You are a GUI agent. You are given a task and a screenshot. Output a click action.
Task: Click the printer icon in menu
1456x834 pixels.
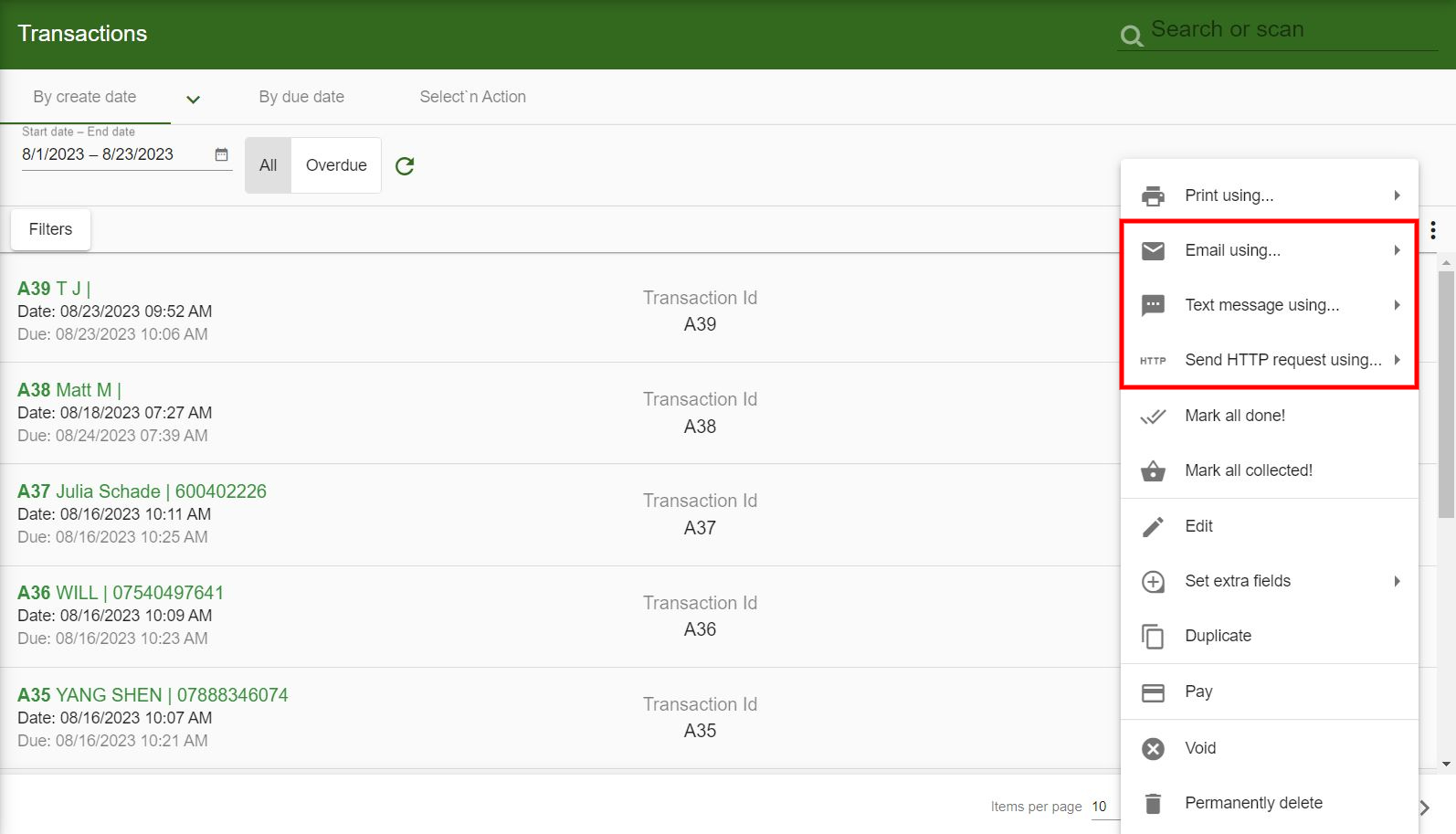[x=1154, y=195]
